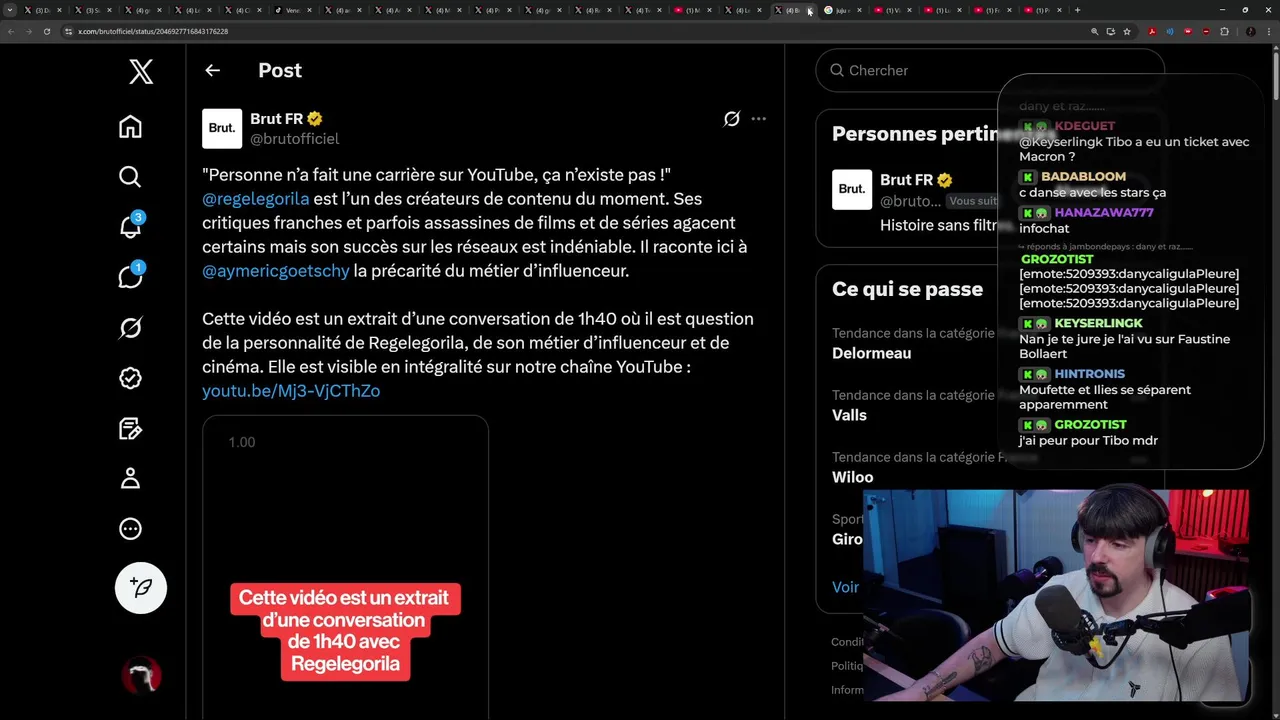1280x720 pixels.
Task: Click Brut FR name in Personnes pertinentes
Action: 906,180
